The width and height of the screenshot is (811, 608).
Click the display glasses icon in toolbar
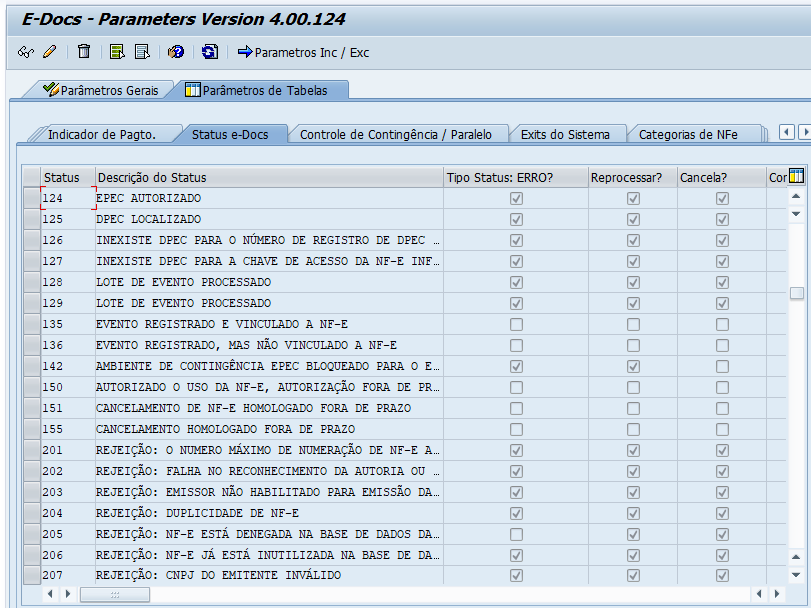[26, 52]
